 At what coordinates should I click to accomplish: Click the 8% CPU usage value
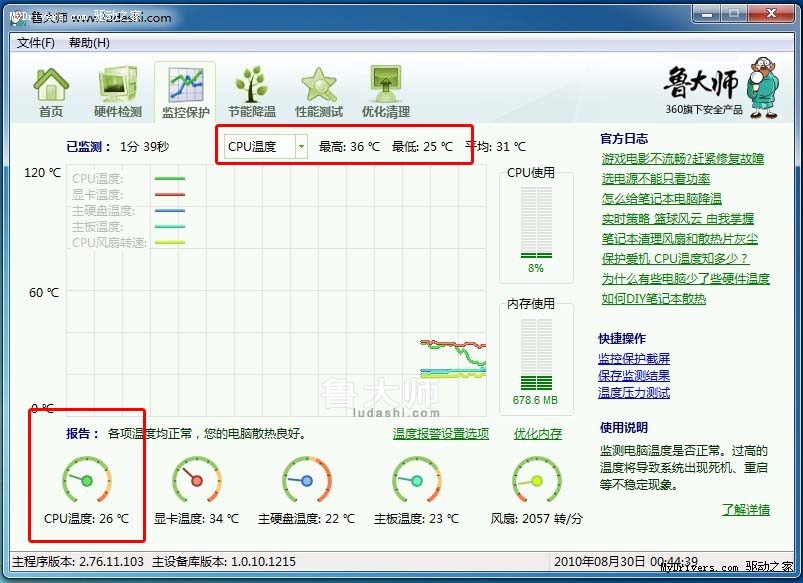point(536,268)
